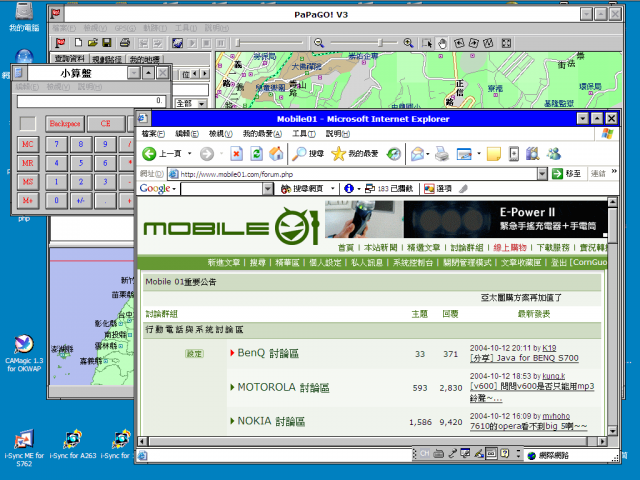Click 線上購物 link in Mobile01 navigation
Viewport: 640px width, 480px height.
pos(510,247)
